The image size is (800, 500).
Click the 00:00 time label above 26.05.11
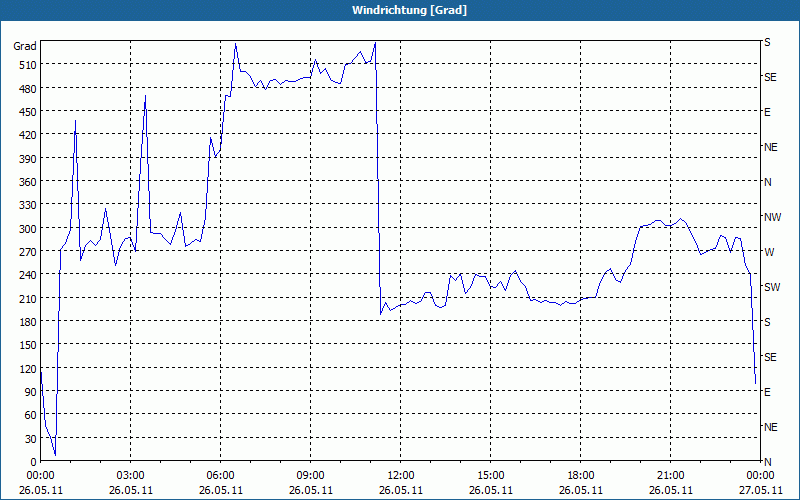click(x=40, y=476)
